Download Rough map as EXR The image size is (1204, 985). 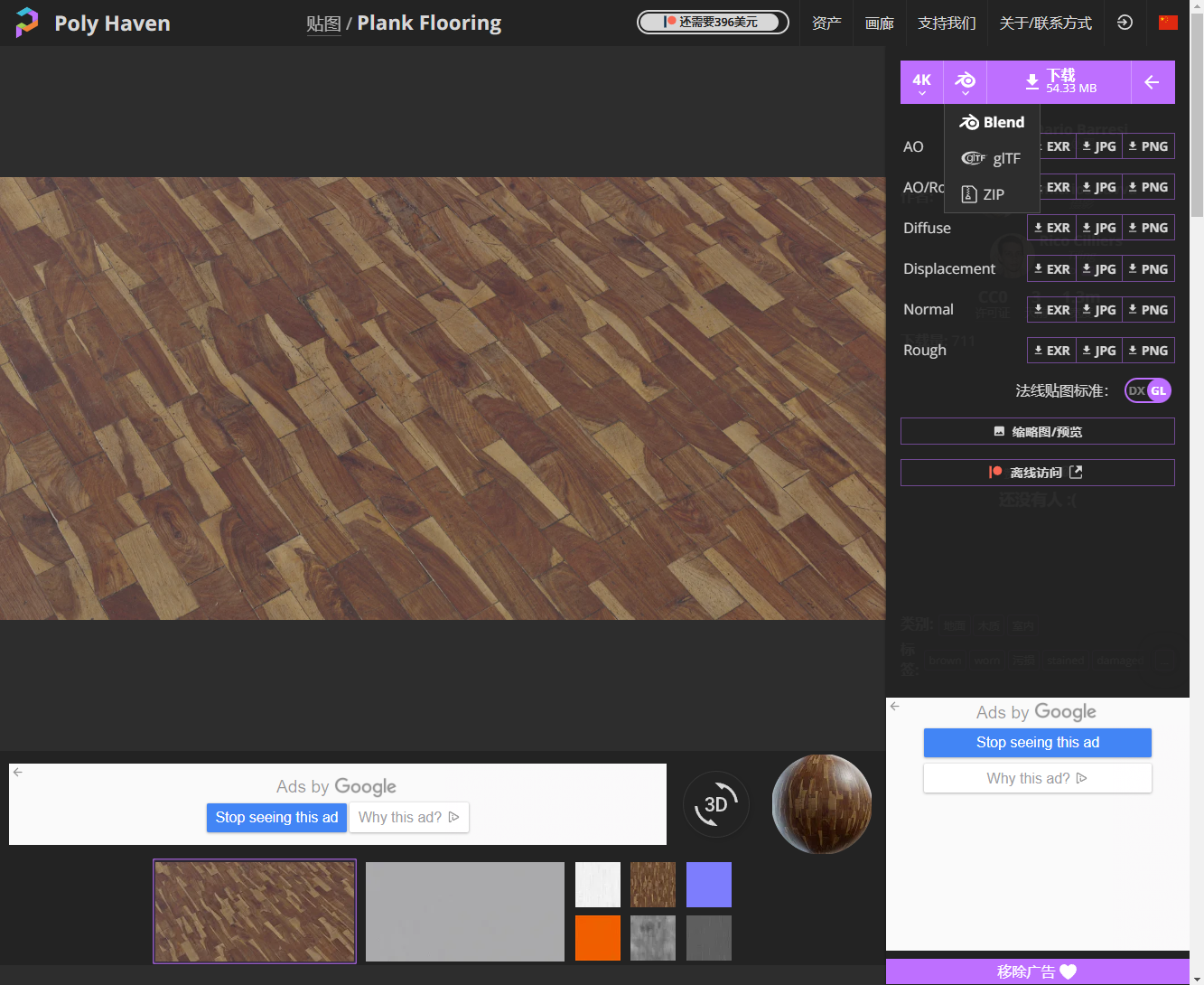[x=1052, y=350]
